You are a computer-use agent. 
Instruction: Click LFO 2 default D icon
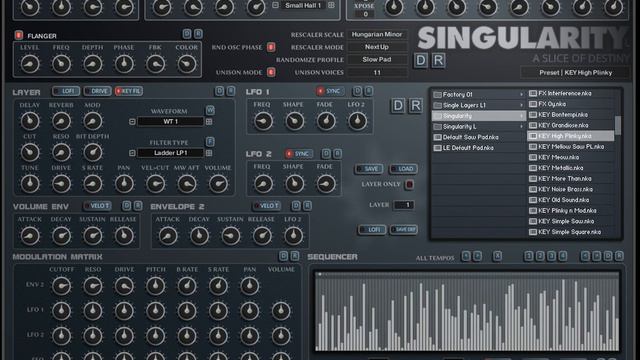(x=326, y=153)
